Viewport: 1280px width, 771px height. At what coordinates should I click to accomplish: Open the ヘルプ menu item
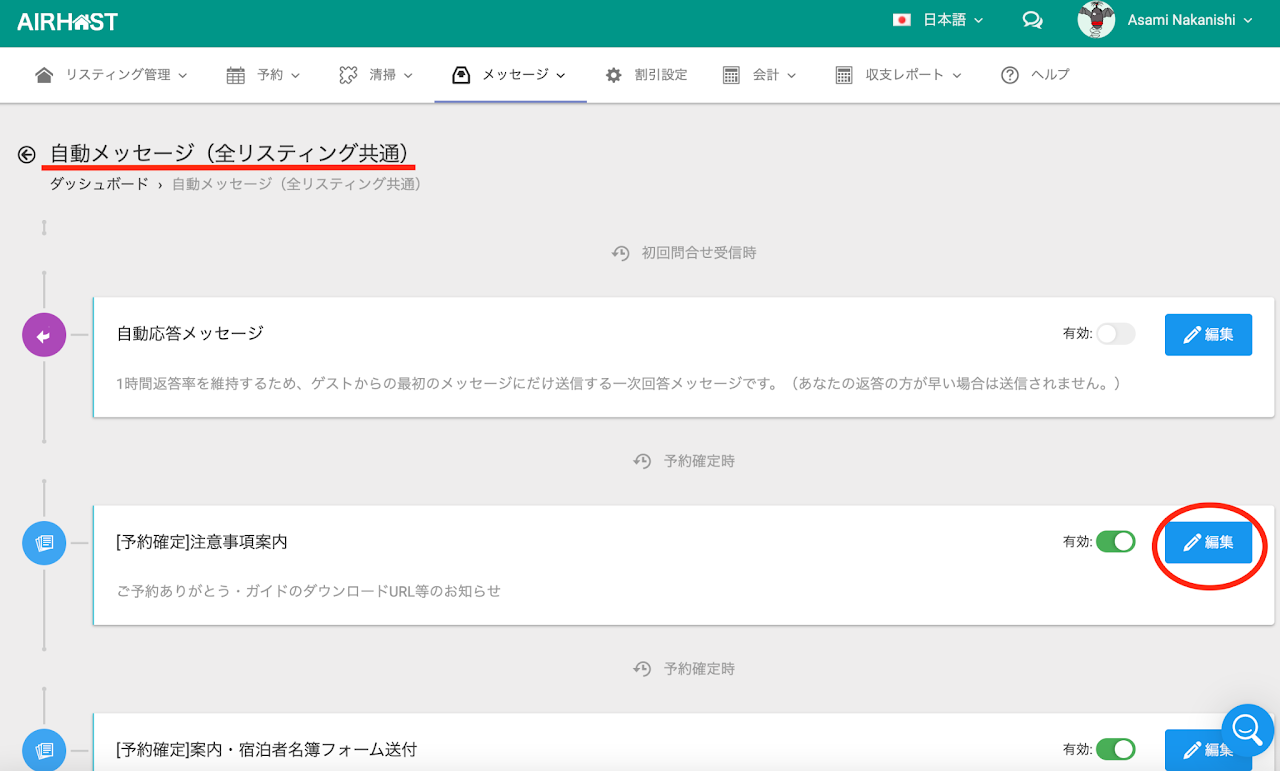coord(1036,75)
